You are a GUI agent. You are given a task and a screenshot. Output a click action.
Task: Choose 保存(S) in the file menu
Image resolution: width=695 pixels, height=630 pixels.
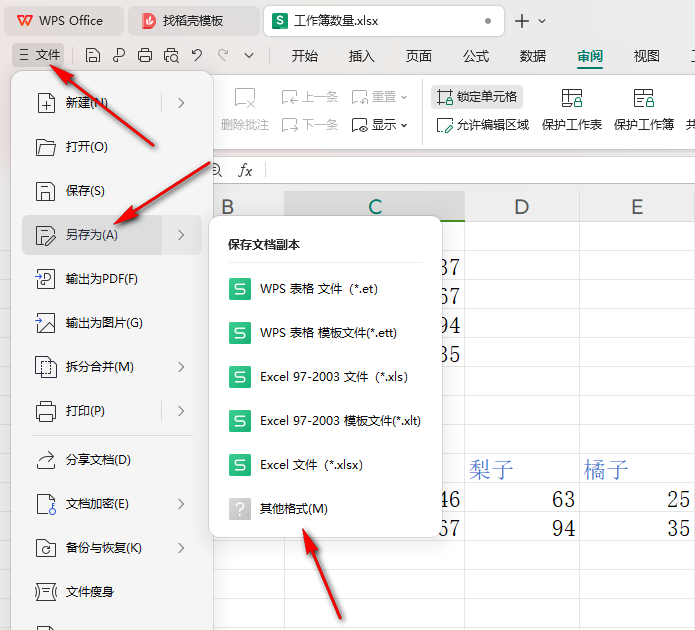point(112,191)
